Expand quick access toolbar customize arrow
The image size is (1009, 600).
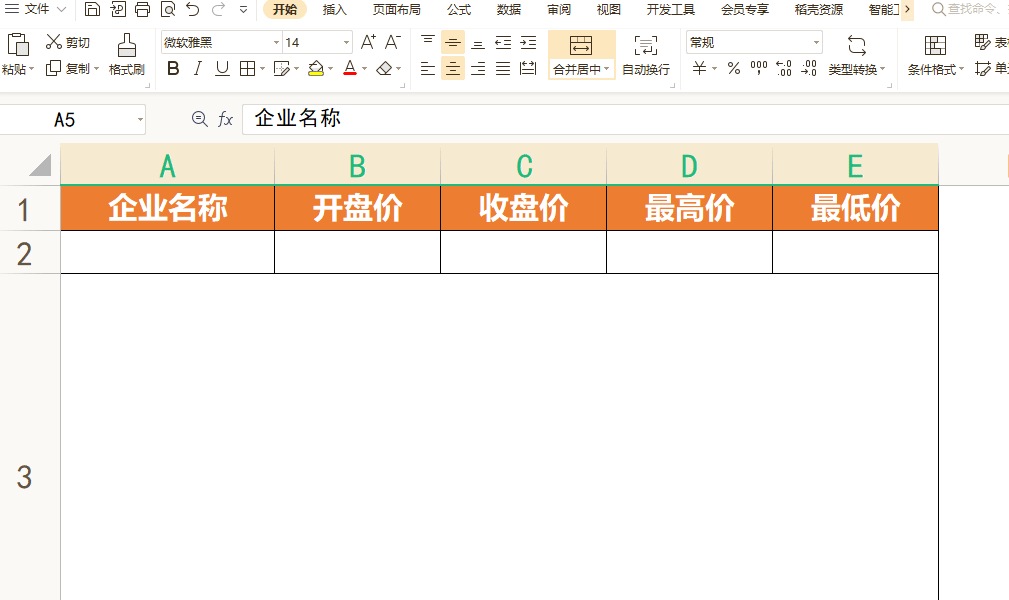point(243,10)
